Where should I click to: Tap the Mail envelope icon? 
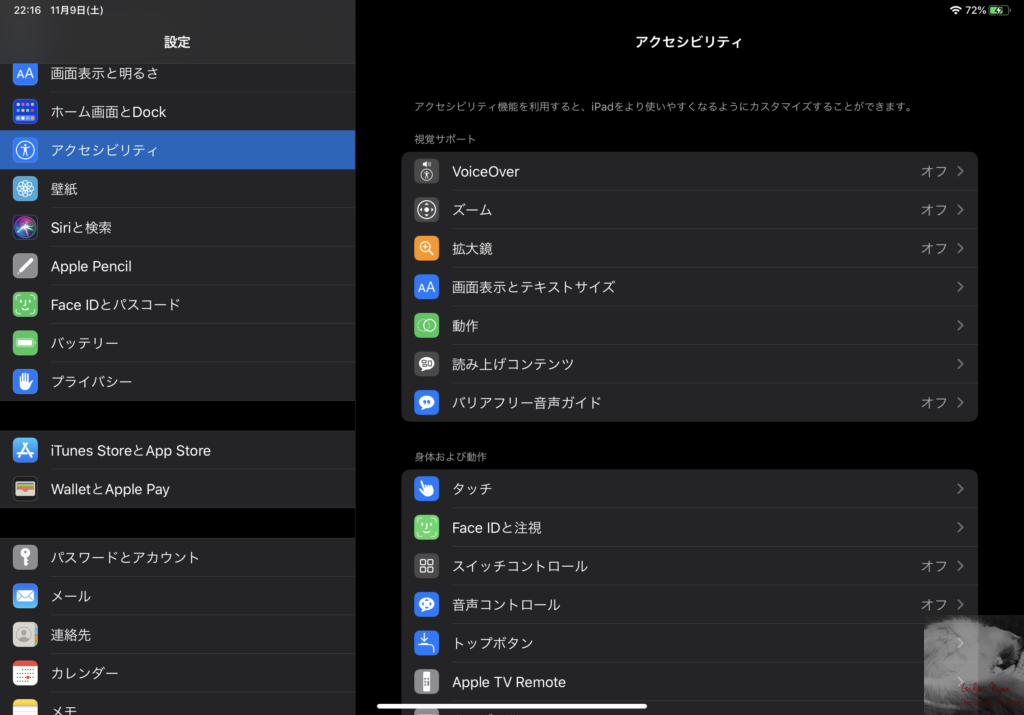[x=25, y=596]
